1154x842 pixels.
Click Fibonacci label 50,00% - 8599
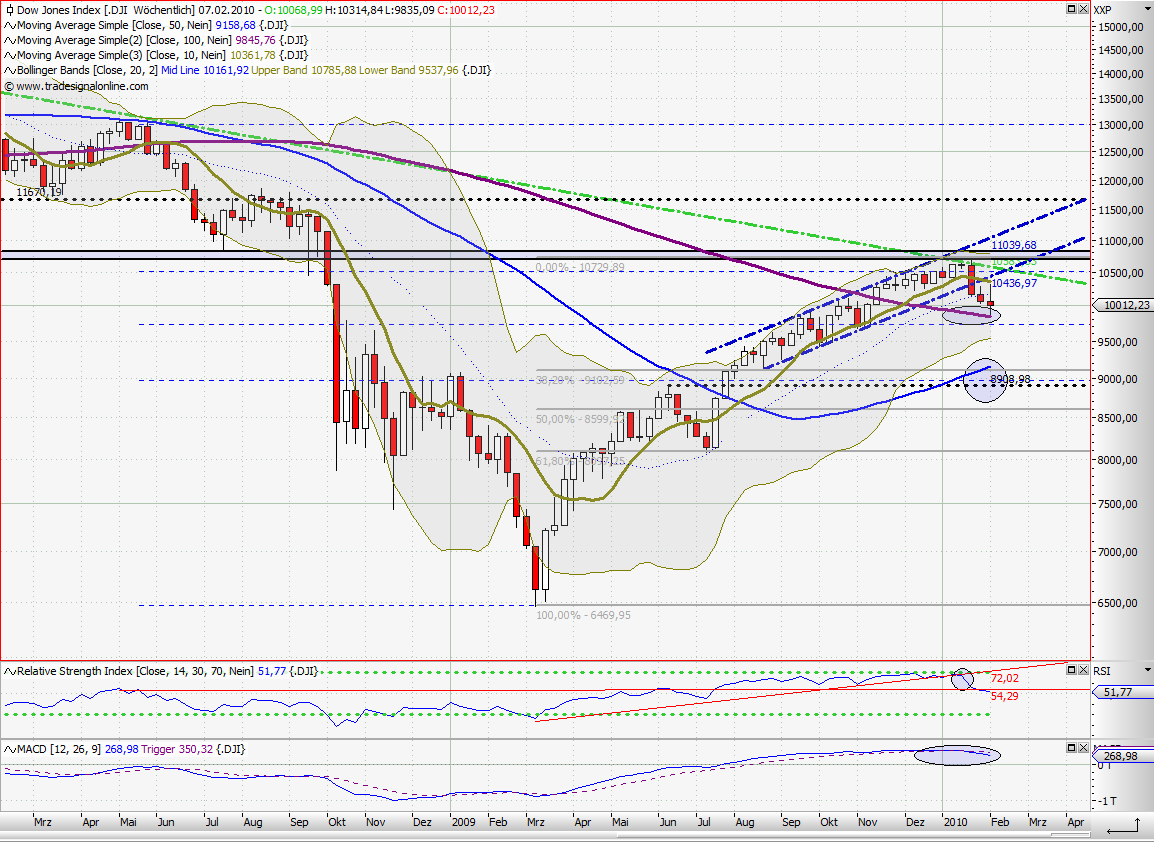pos(580,419)
